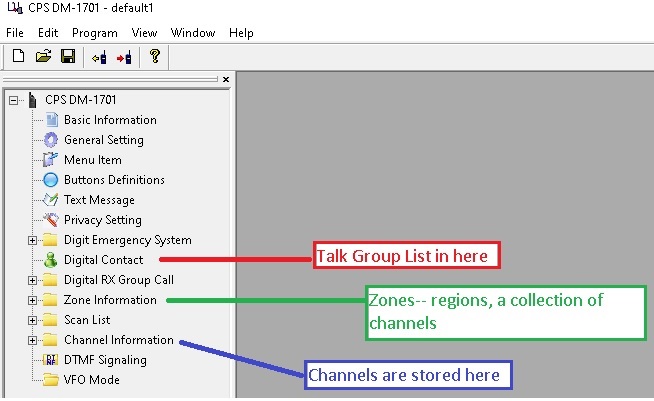Open the Program menu
The width and height of the screenshot is (654, 401).
tap(95, 33)
